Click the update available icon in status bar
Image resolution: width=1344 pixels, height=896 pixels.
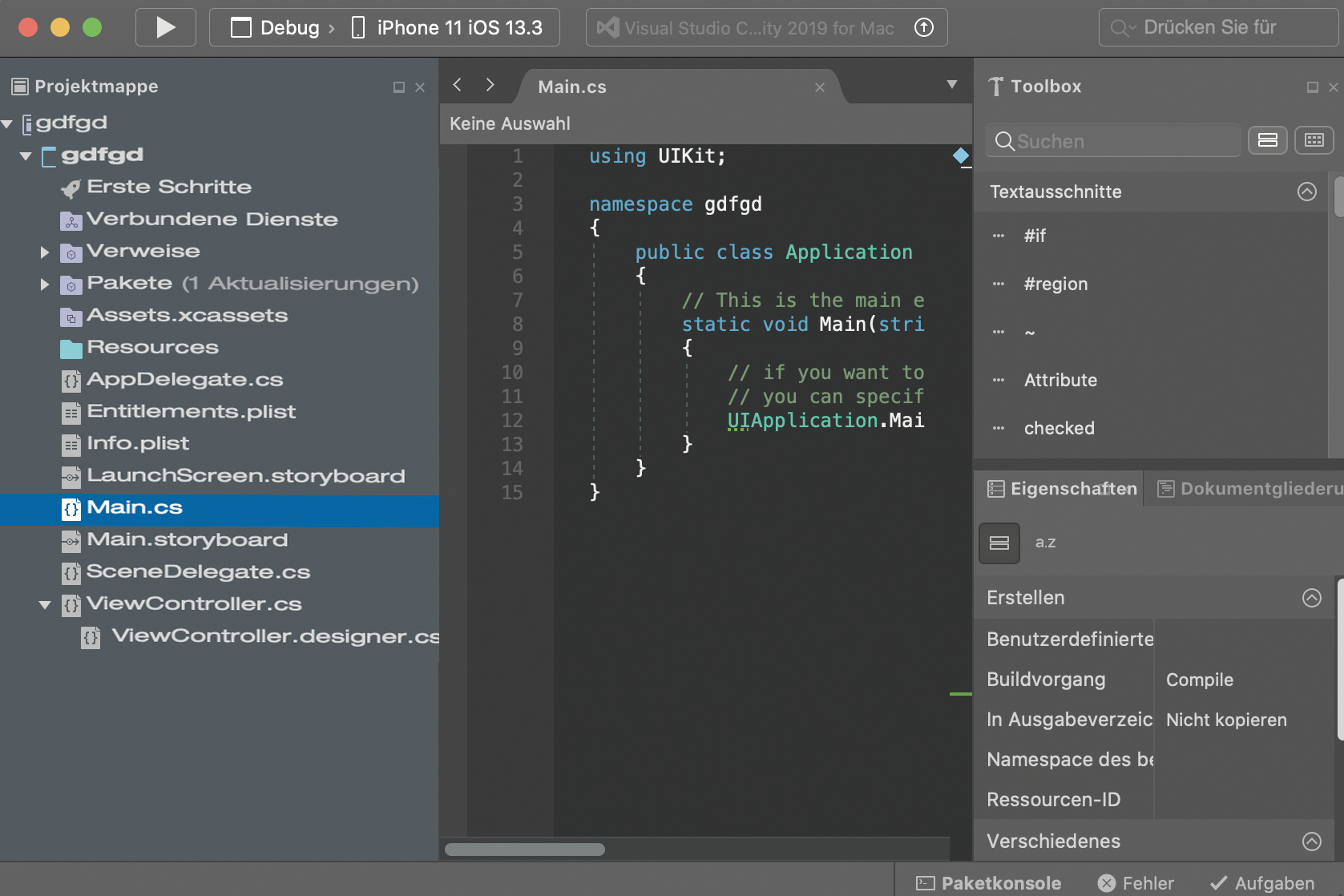click(923, 28)
